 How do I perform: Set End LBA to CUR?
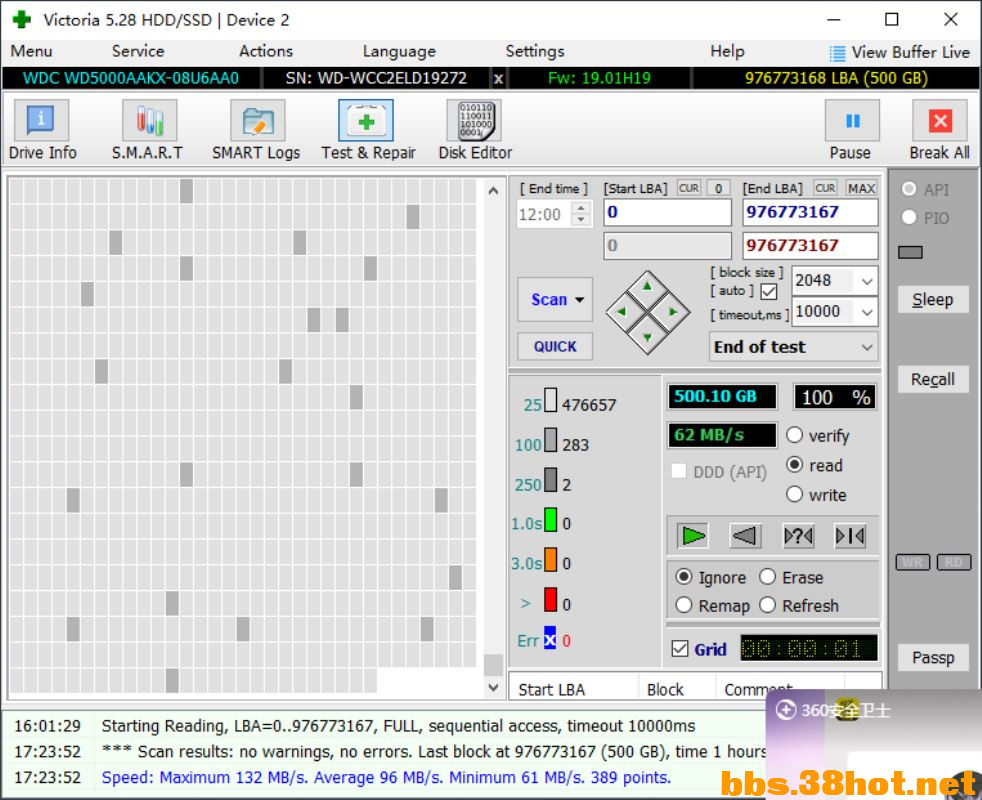tap(825, 188)
